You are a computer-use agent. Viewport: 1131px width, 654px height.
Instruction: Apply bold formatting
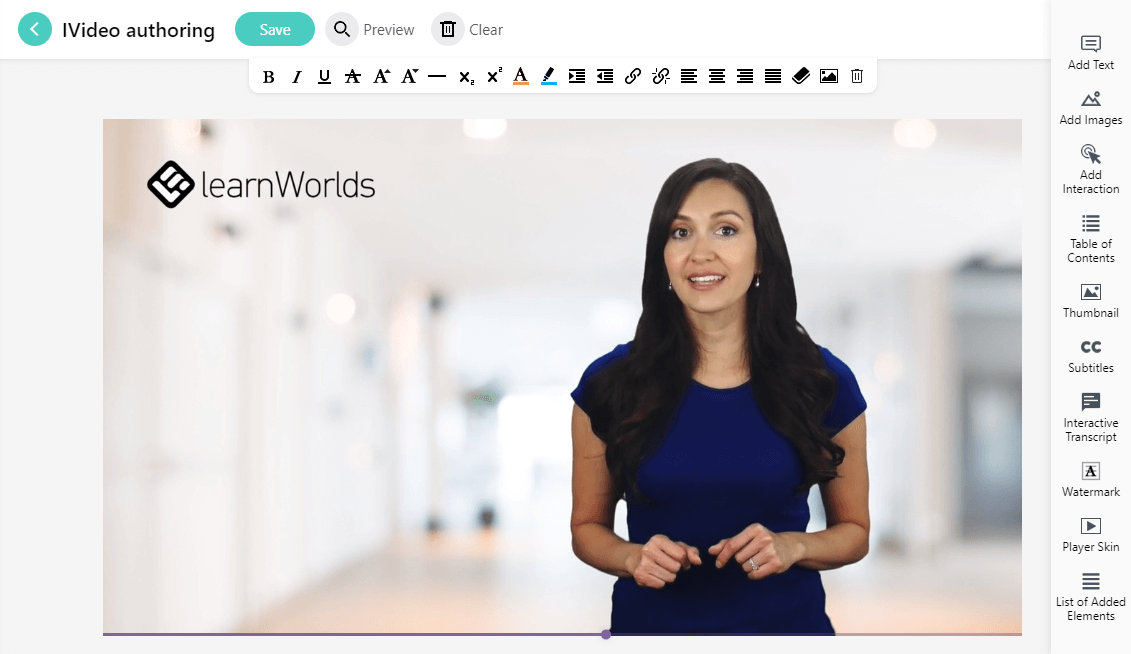click(268, 75)
